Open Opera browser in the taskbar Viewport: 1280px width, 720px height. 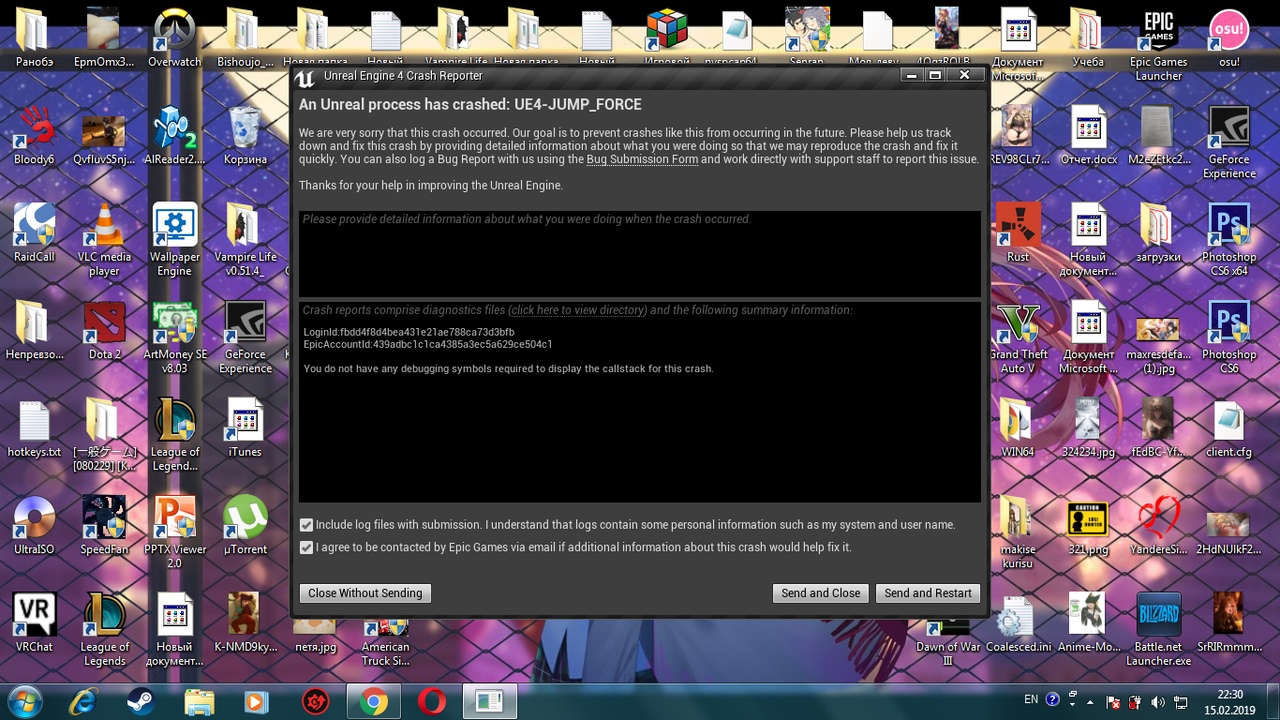pos(432,702)
